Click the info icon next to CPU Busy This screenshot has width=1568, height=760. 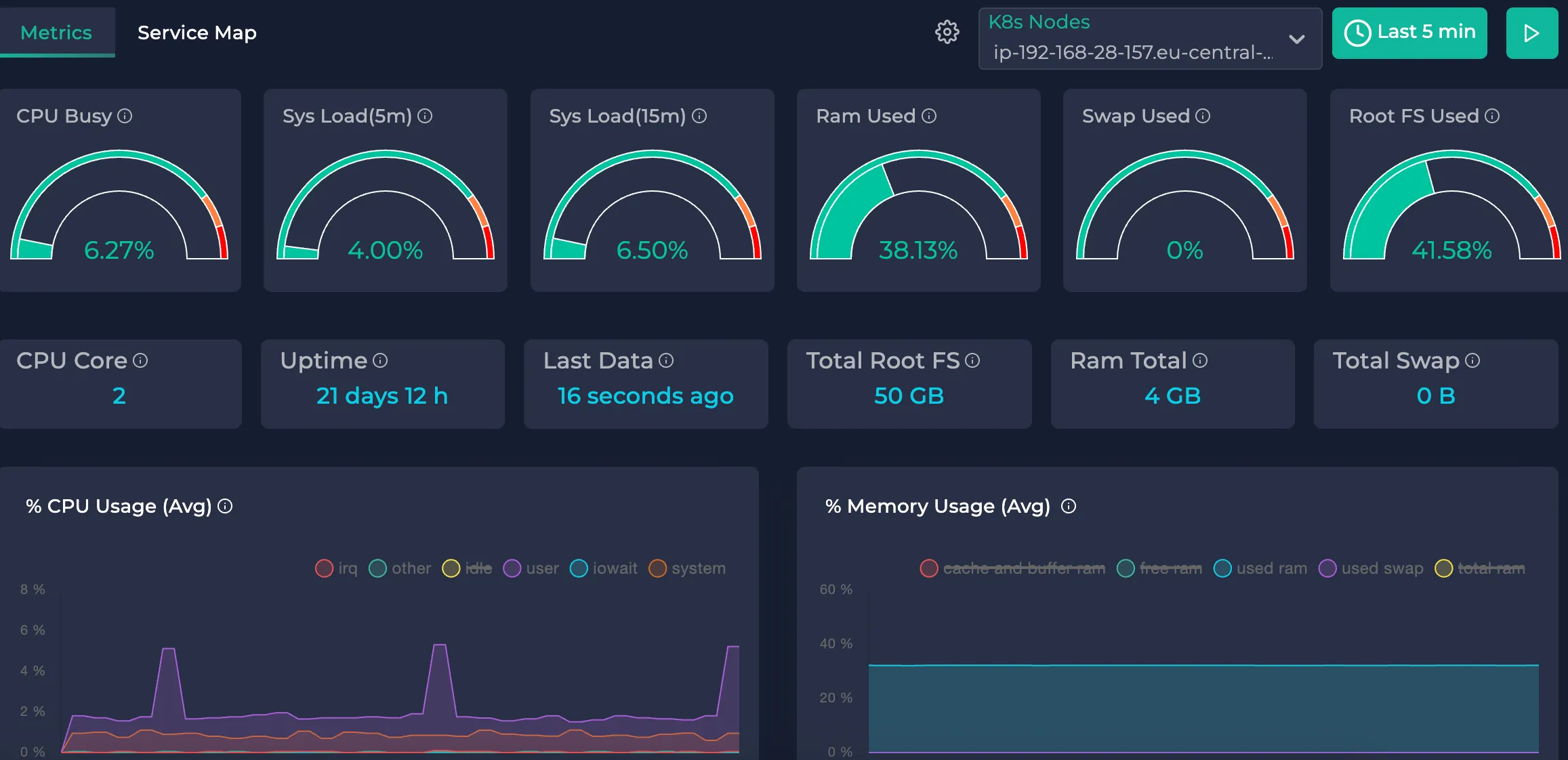[x=124, y=117]
